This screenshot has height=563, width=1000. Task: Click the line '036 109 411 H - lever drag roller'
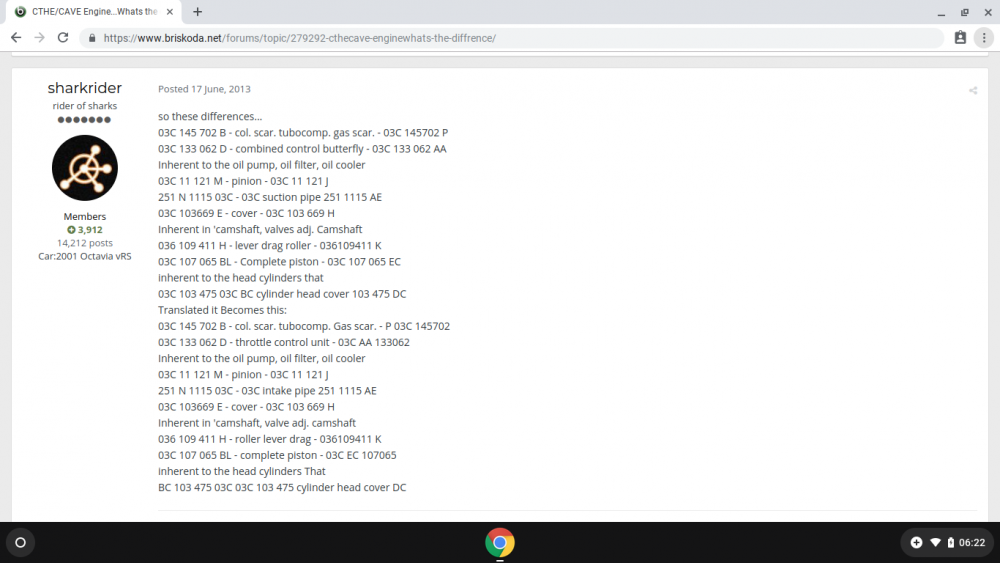270,245
